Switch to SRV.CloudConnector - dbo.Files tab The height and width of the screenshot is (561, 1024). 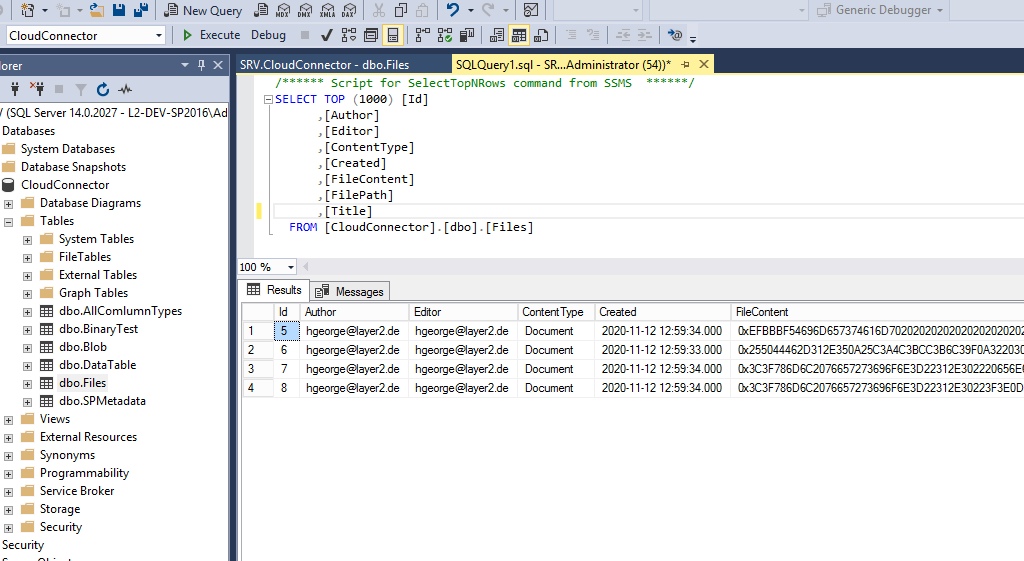point(324,64)
